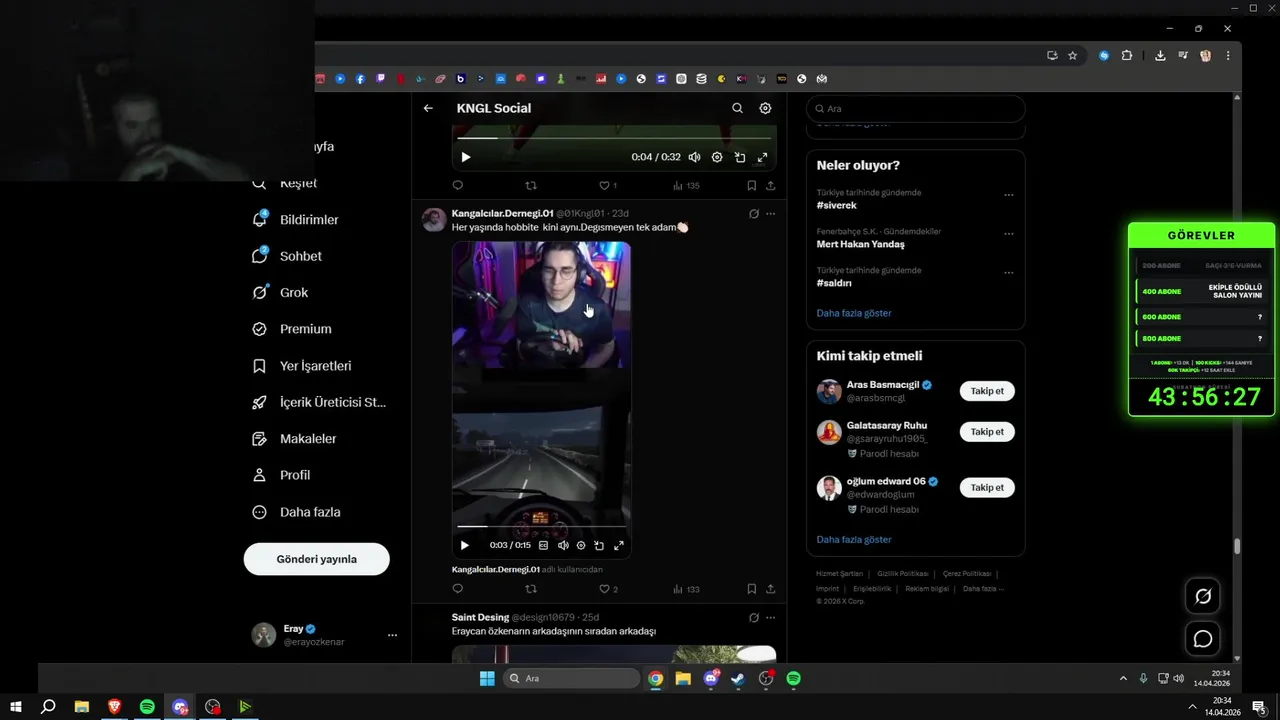
Task: Toggle picture-in-picture on the 0:32 video
Action: coord(740,157)
